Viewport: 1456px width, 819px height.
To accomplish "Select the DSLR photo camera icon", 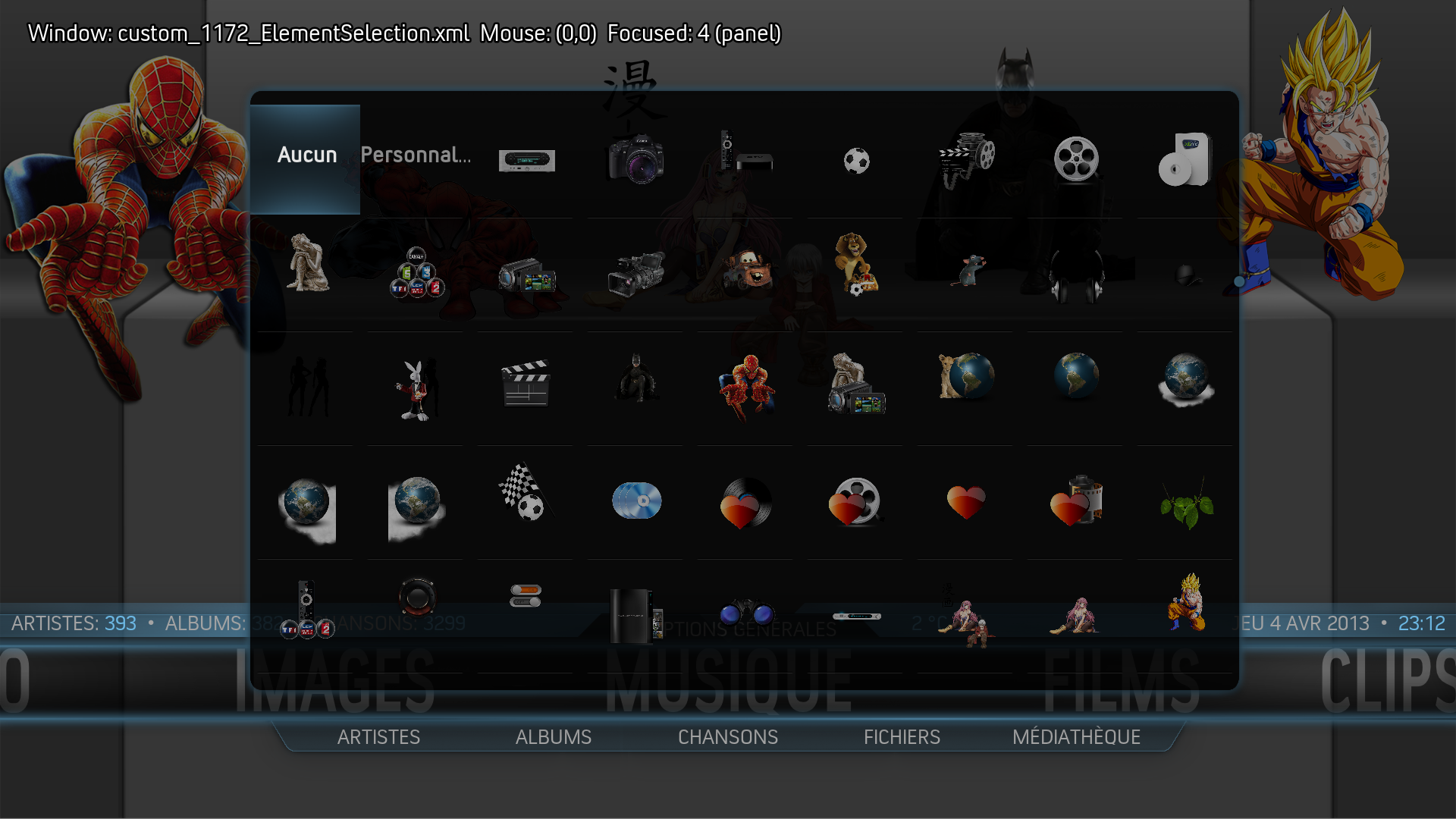I will coord(636,158).
